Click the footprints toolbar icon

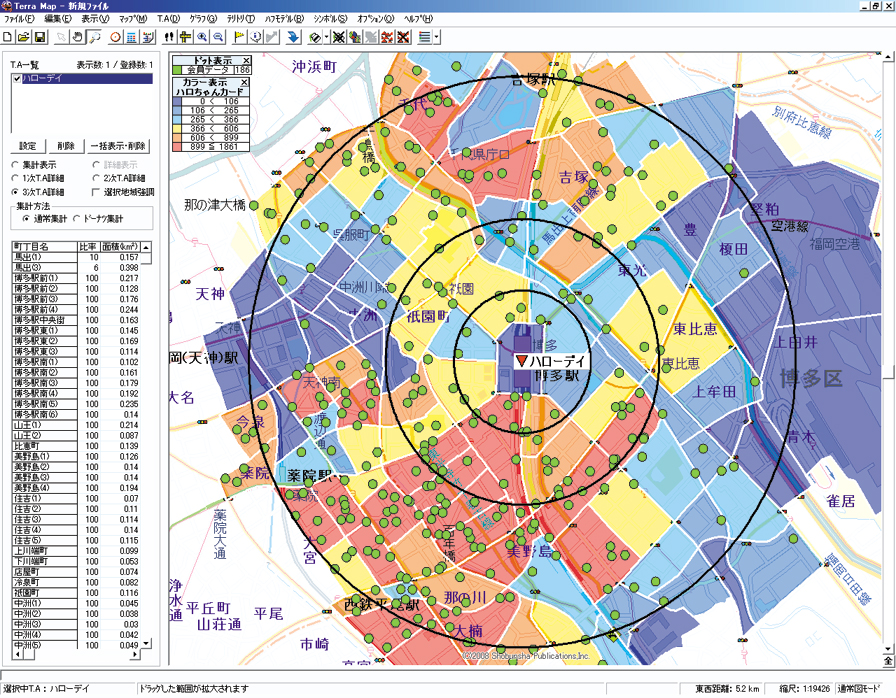coord(169,37)
